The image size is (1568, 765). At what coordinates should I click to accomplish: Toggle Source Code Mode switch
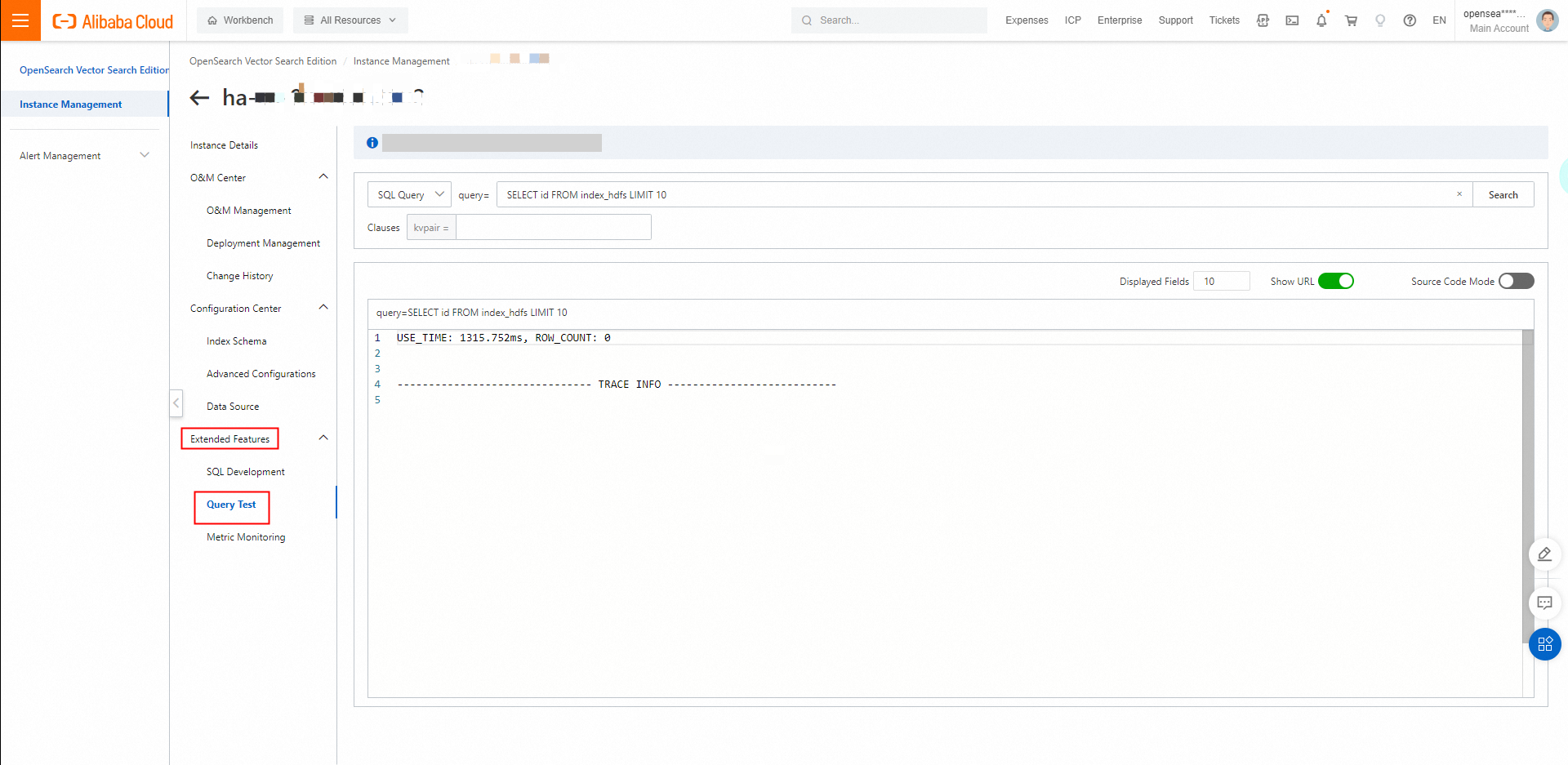1517,281
